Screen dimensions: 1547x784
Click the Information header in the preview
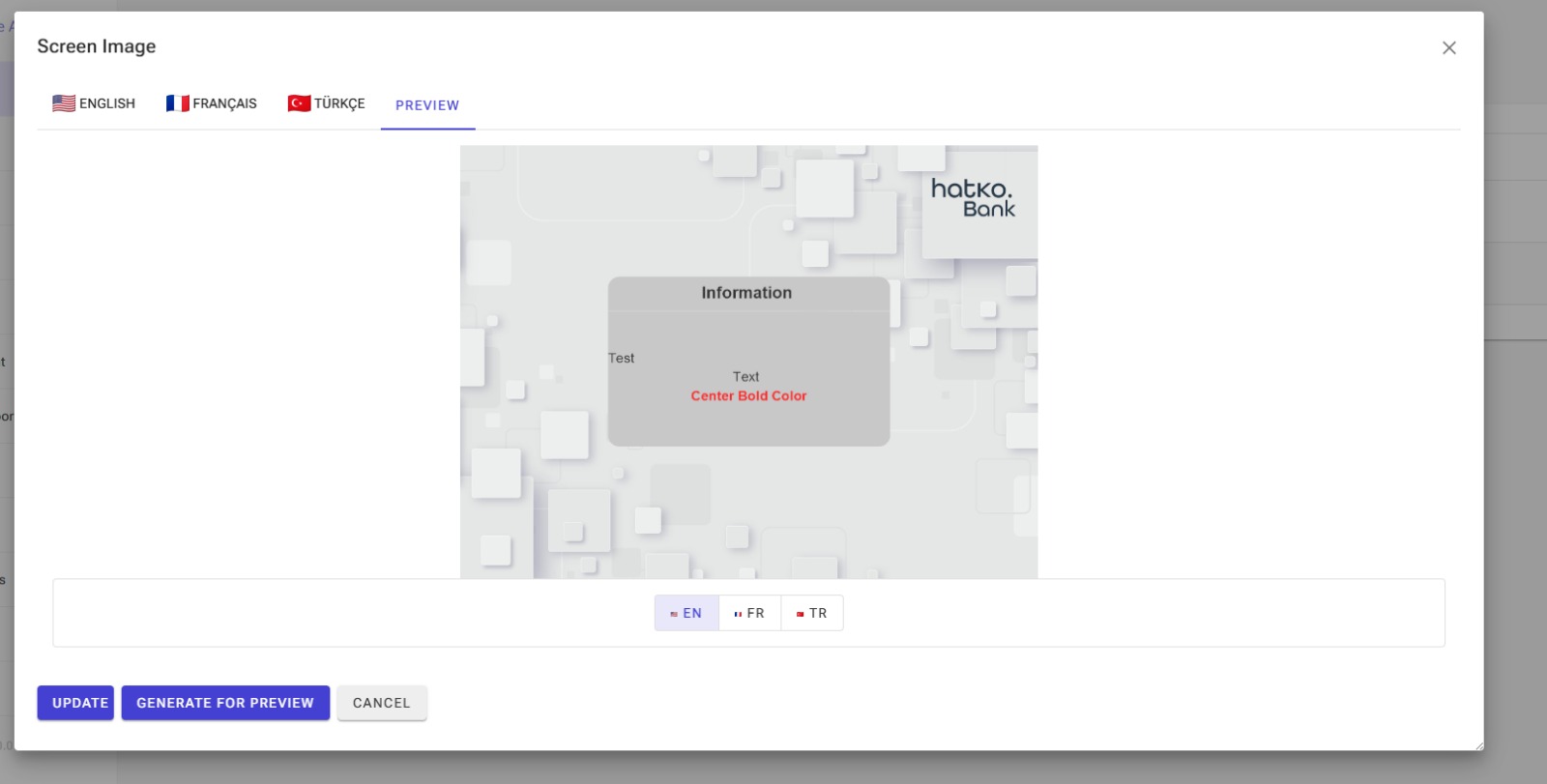pyautogui.click(x=746, y=293)
